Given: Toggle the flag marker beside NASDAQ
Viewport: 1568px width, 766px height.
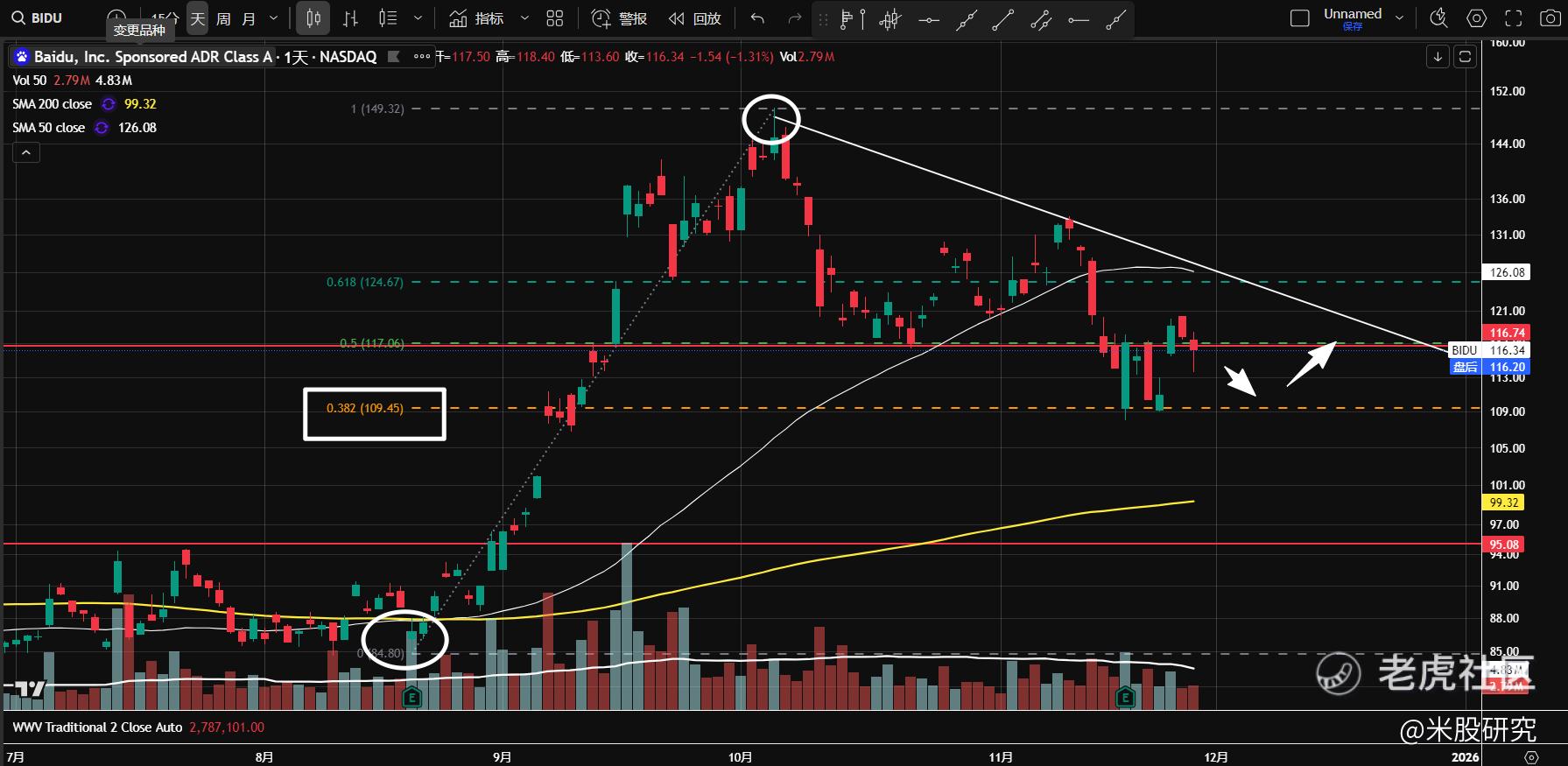Looking at the screenshot, I should pos(394,57).
